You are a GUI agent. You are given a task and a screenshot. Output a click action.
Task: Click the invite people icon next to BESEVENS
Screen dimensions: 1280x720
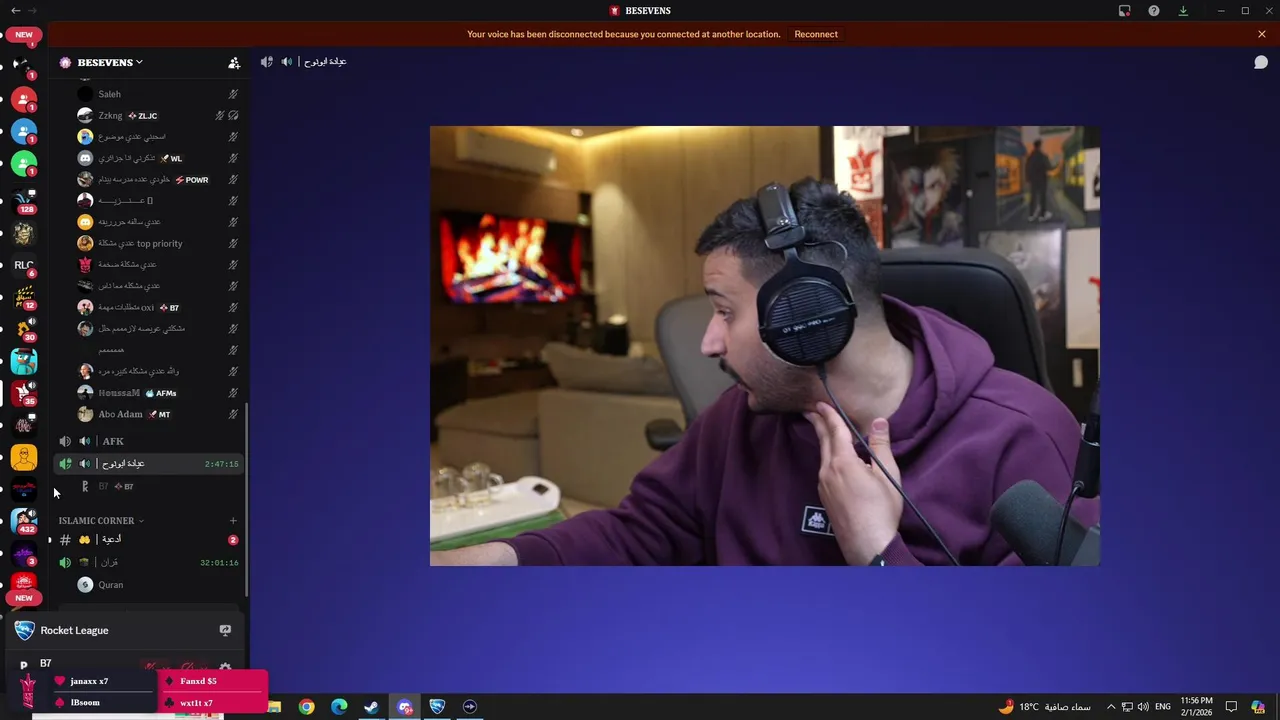pyautogui.click(x=234, y=62)
